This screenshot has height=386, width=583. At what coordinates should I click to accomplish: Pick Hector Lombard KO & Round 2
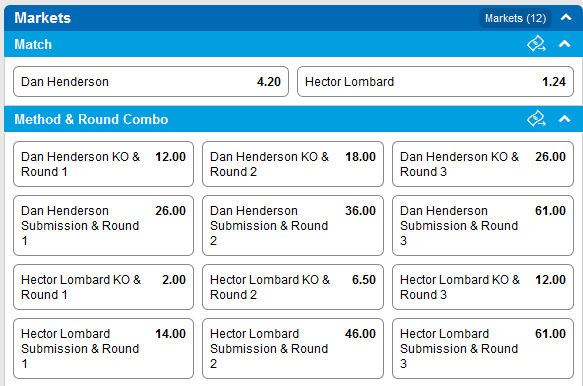293,287
